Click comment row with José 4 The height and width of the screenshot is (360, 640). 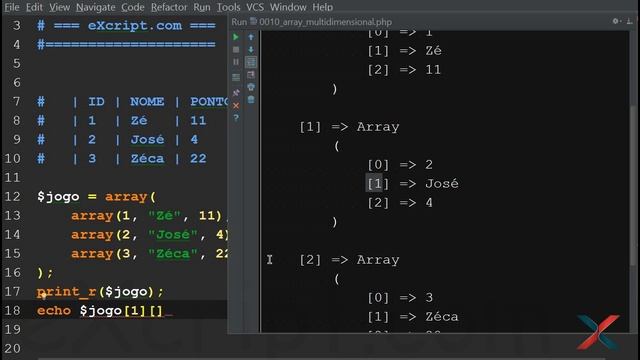click(x=118, y=140)
